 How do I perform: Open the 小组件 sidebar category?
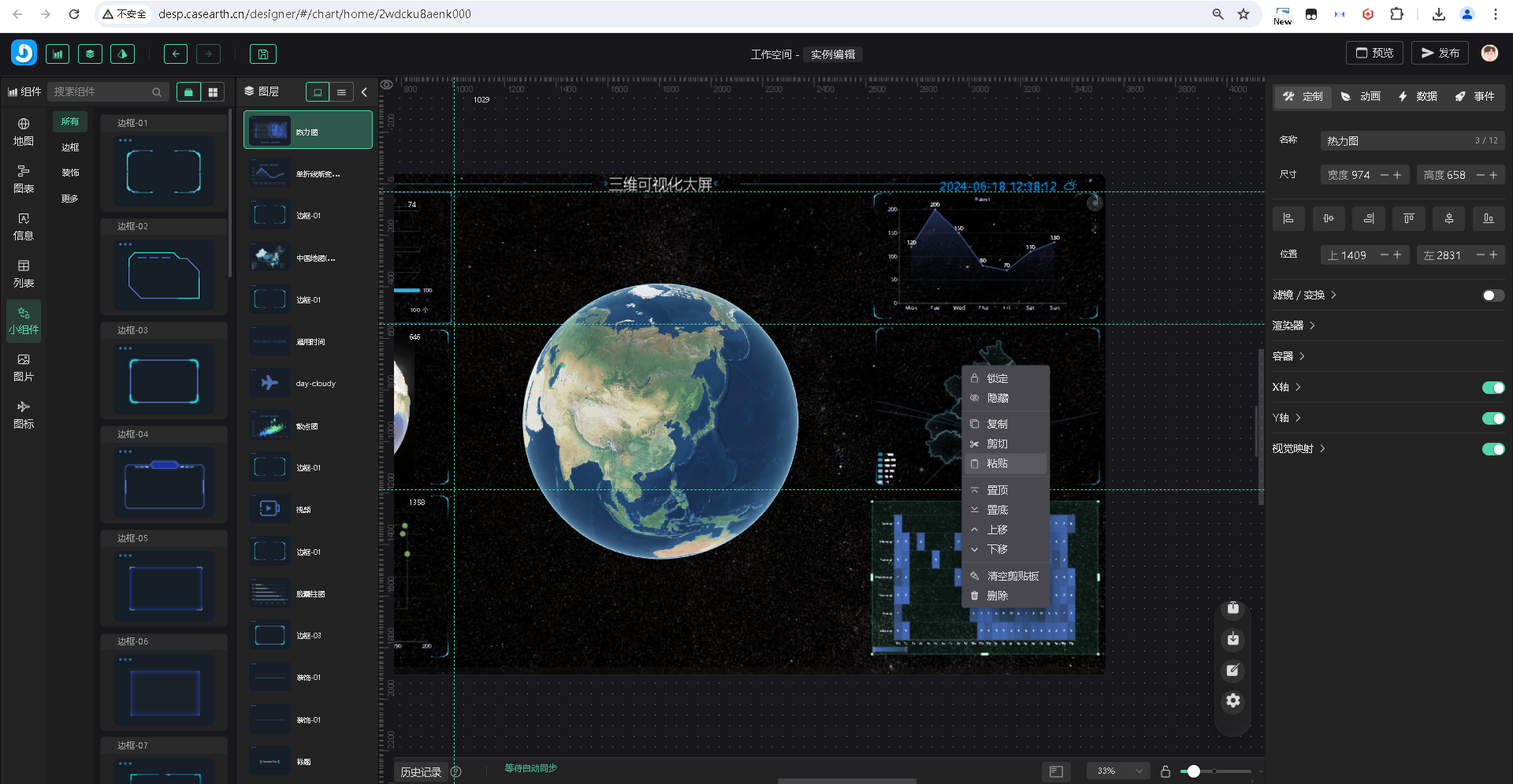tap(24, 321)
